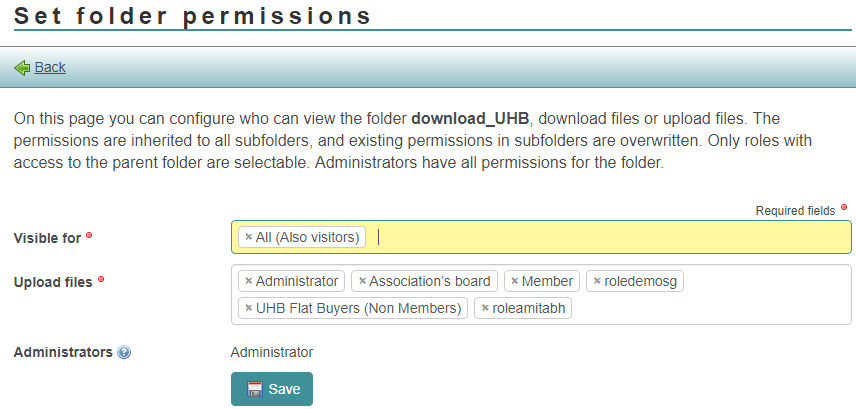Click the Save button's disk icon

click(254, 389)
